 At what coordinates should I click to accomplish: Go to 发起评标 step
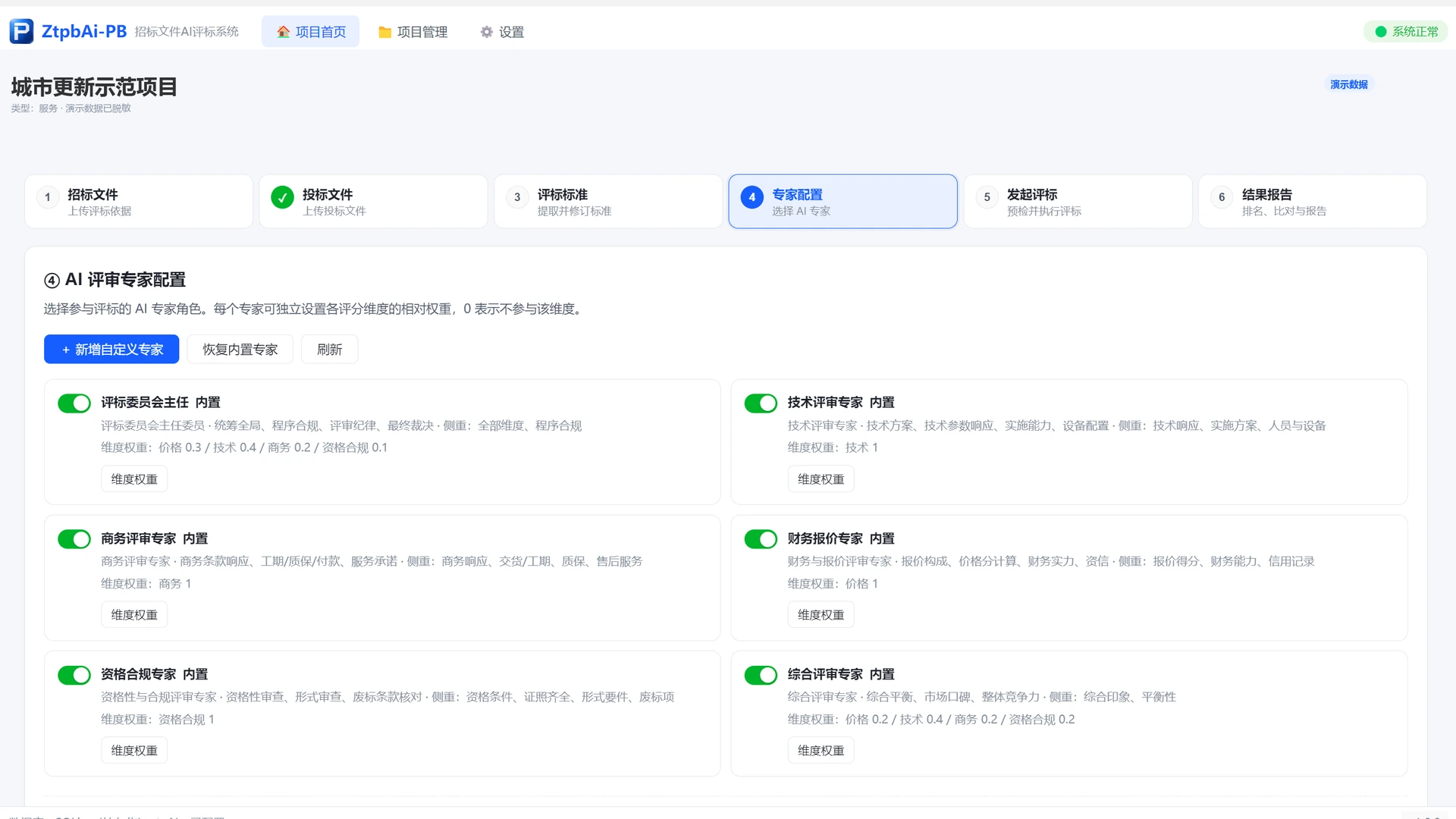[1078, 202]
